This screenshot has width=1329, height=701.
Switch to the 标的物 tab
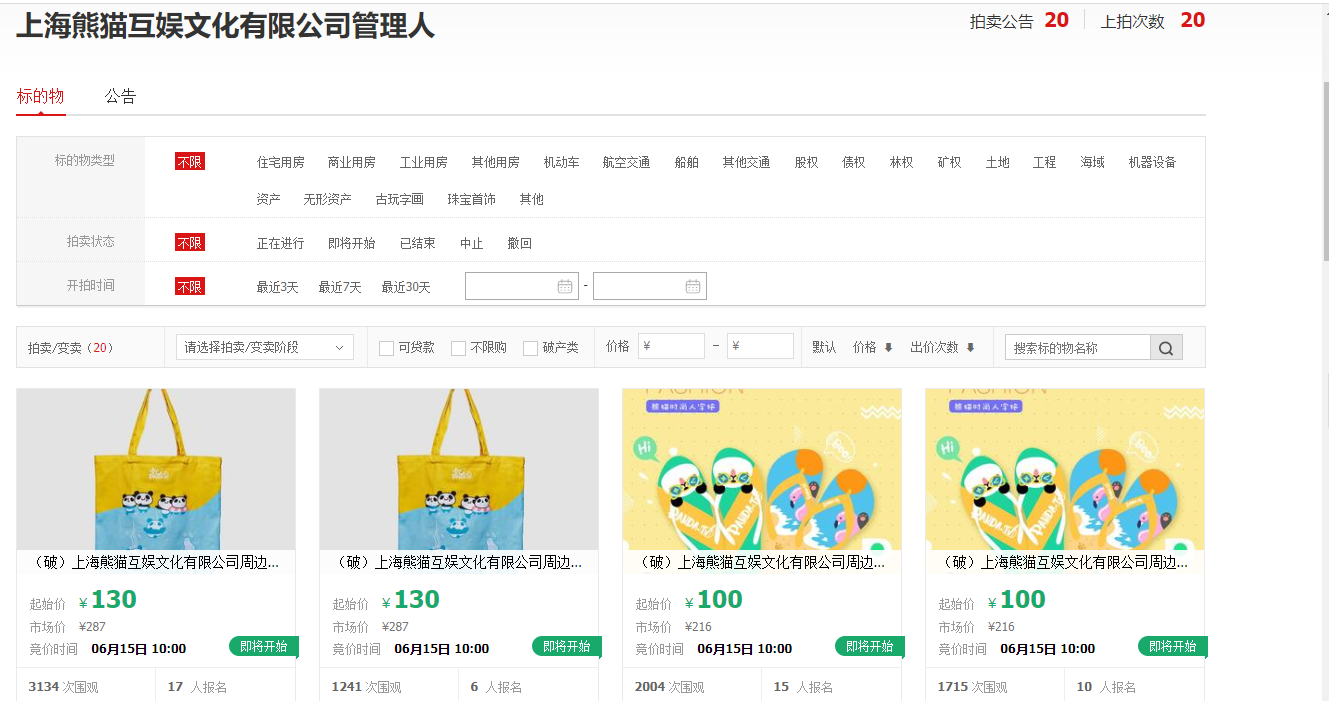tap(40, 96)
